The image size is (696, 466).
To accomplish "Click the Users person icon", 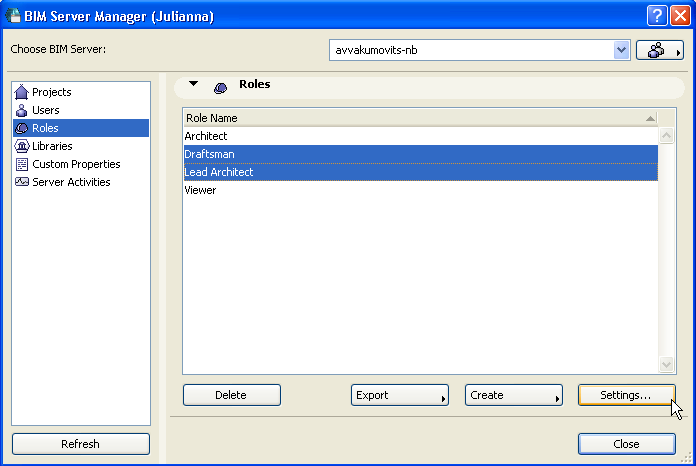I will 21,110.
